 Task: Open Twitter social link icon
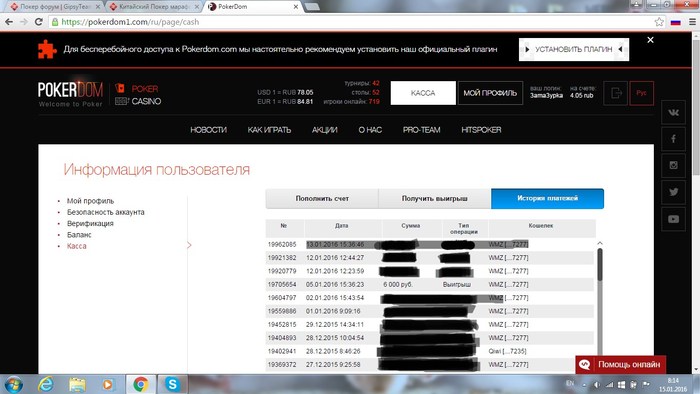(673, 192)
